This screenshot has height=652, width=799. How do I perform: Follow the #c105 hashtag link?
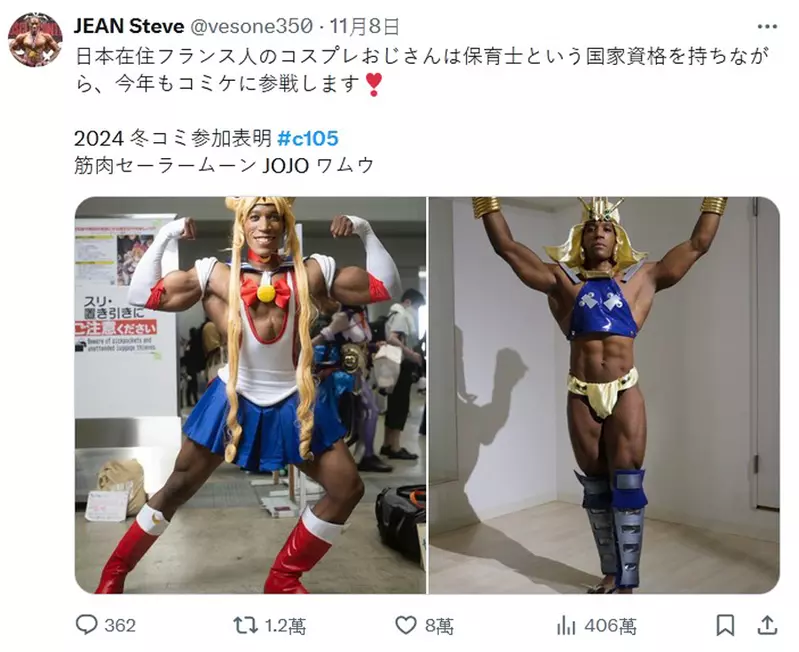click(308, 138)
